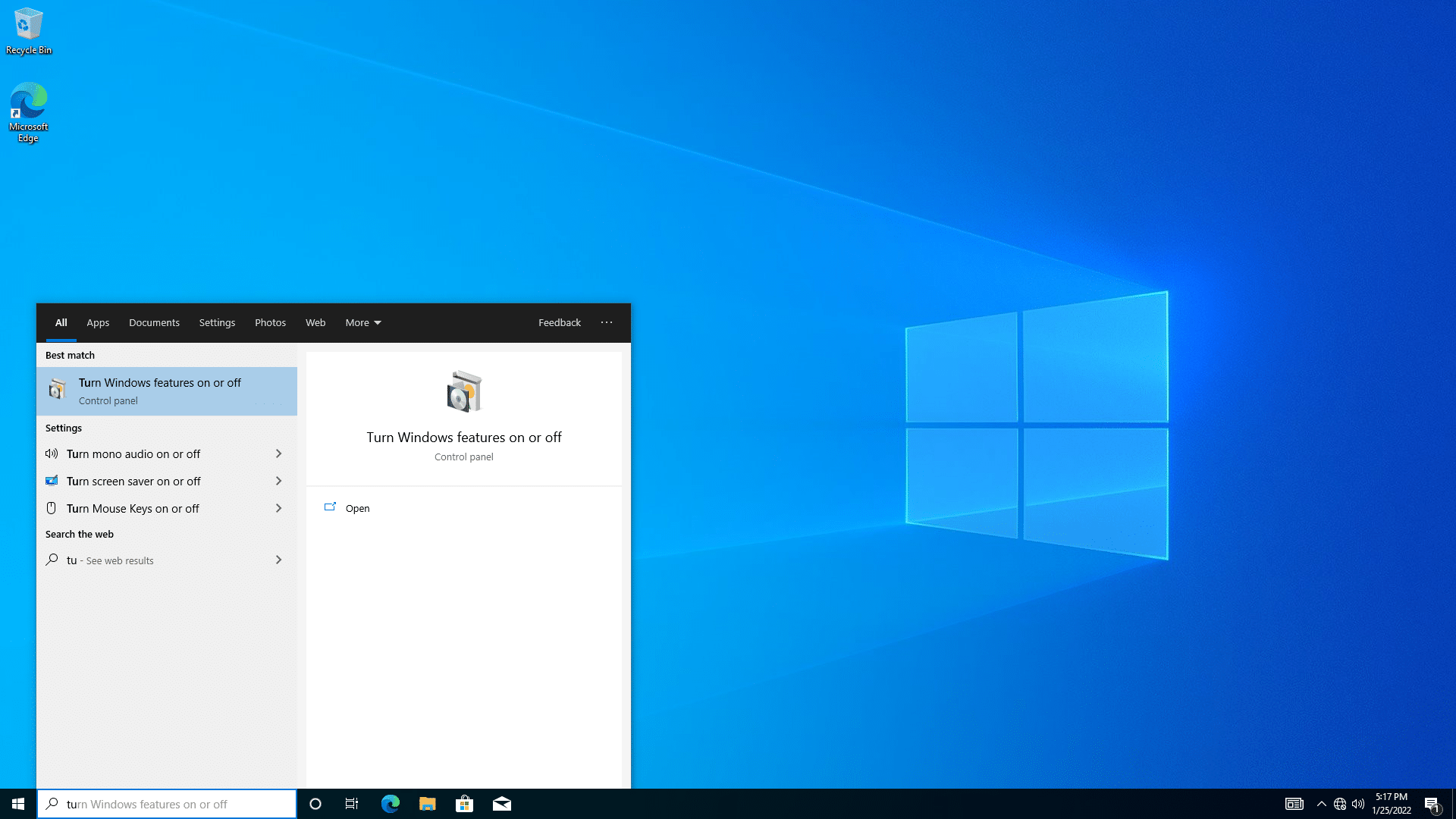The height and width of the screenshot is (819, 1456).
Task: Click the Microsoft Store taskbar icon
Action: tap(464, 803)
